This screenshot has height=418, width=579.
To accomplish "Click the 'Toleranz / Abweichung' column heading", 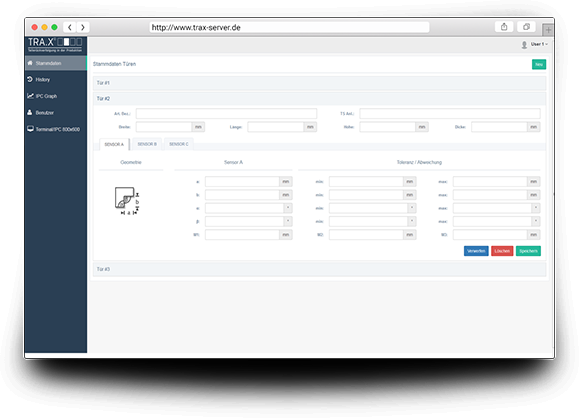I will (419, 162).
